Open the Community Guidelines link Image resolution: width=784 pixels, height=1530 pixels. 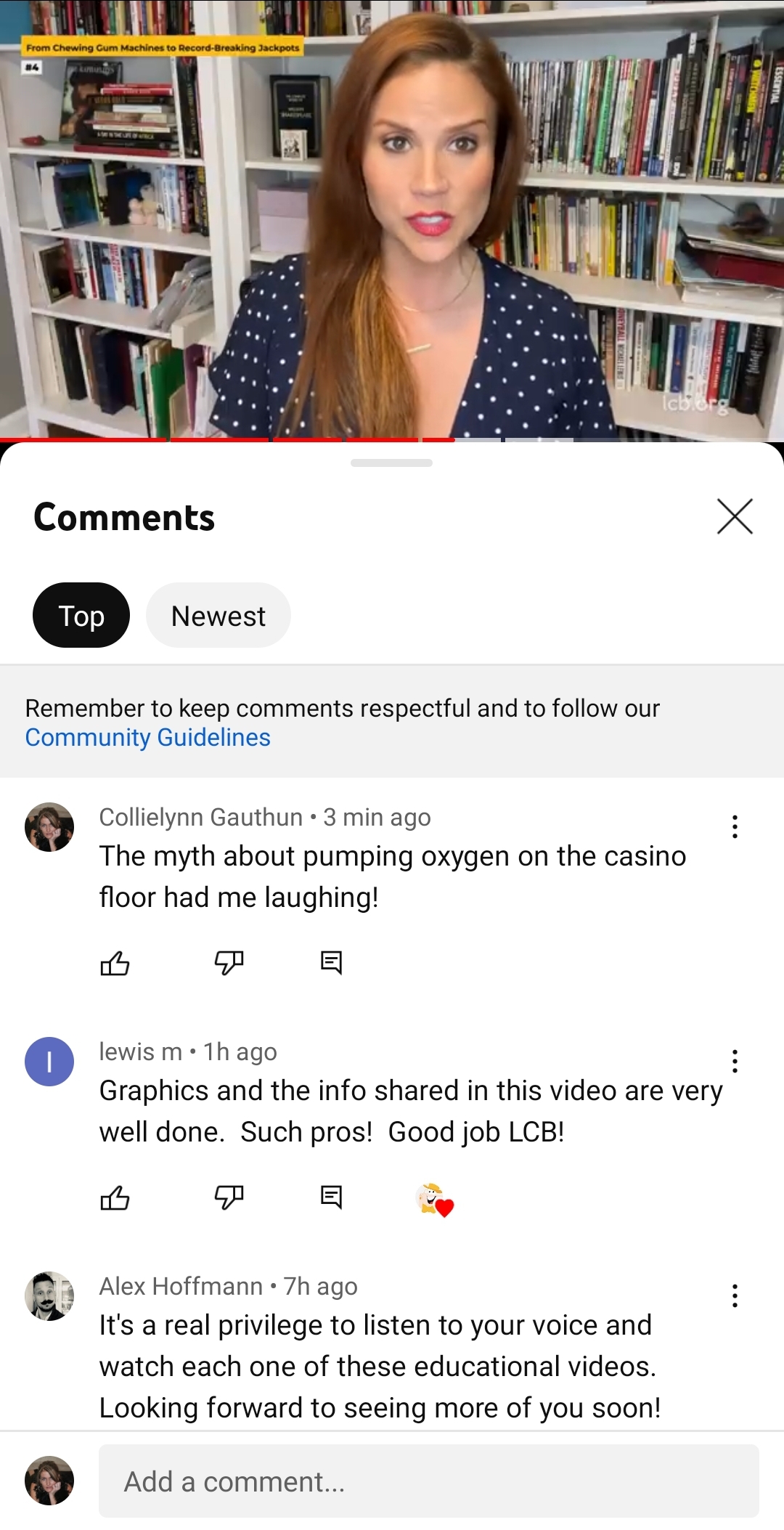click(x=148, y=737)
